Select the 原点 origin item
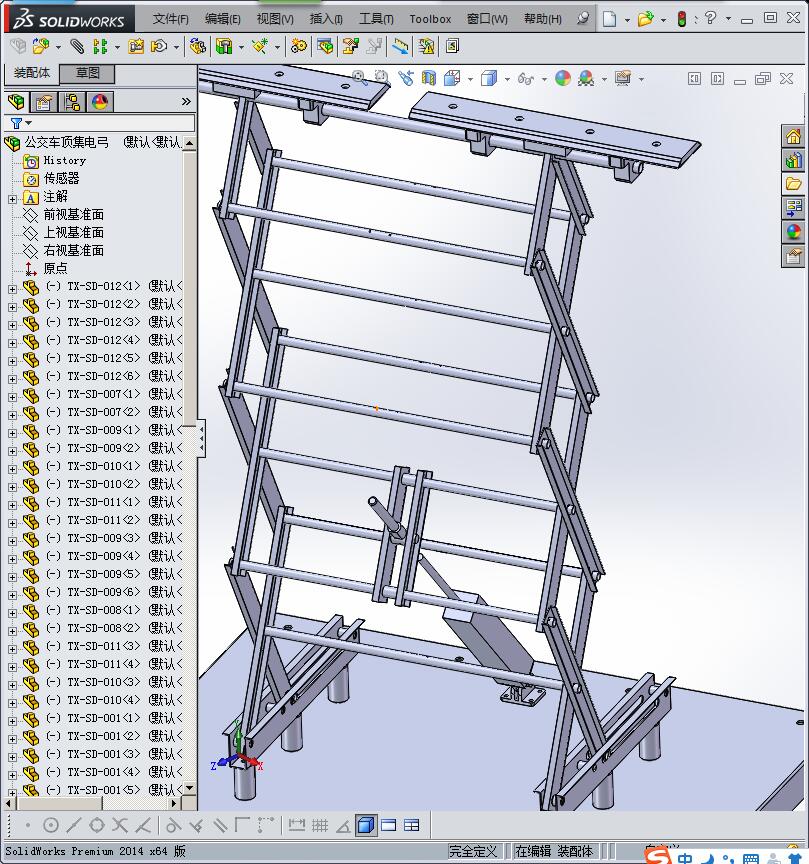809x864 pixels. pos(55,268)
